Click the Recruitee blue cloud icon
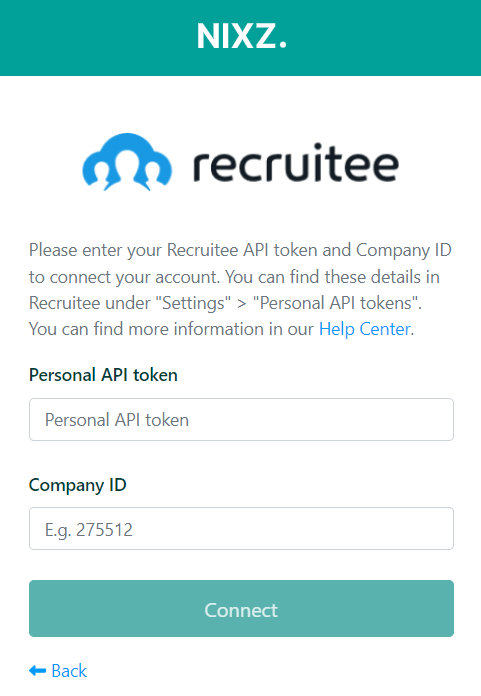The image size is (481, 696). point(127,162)
